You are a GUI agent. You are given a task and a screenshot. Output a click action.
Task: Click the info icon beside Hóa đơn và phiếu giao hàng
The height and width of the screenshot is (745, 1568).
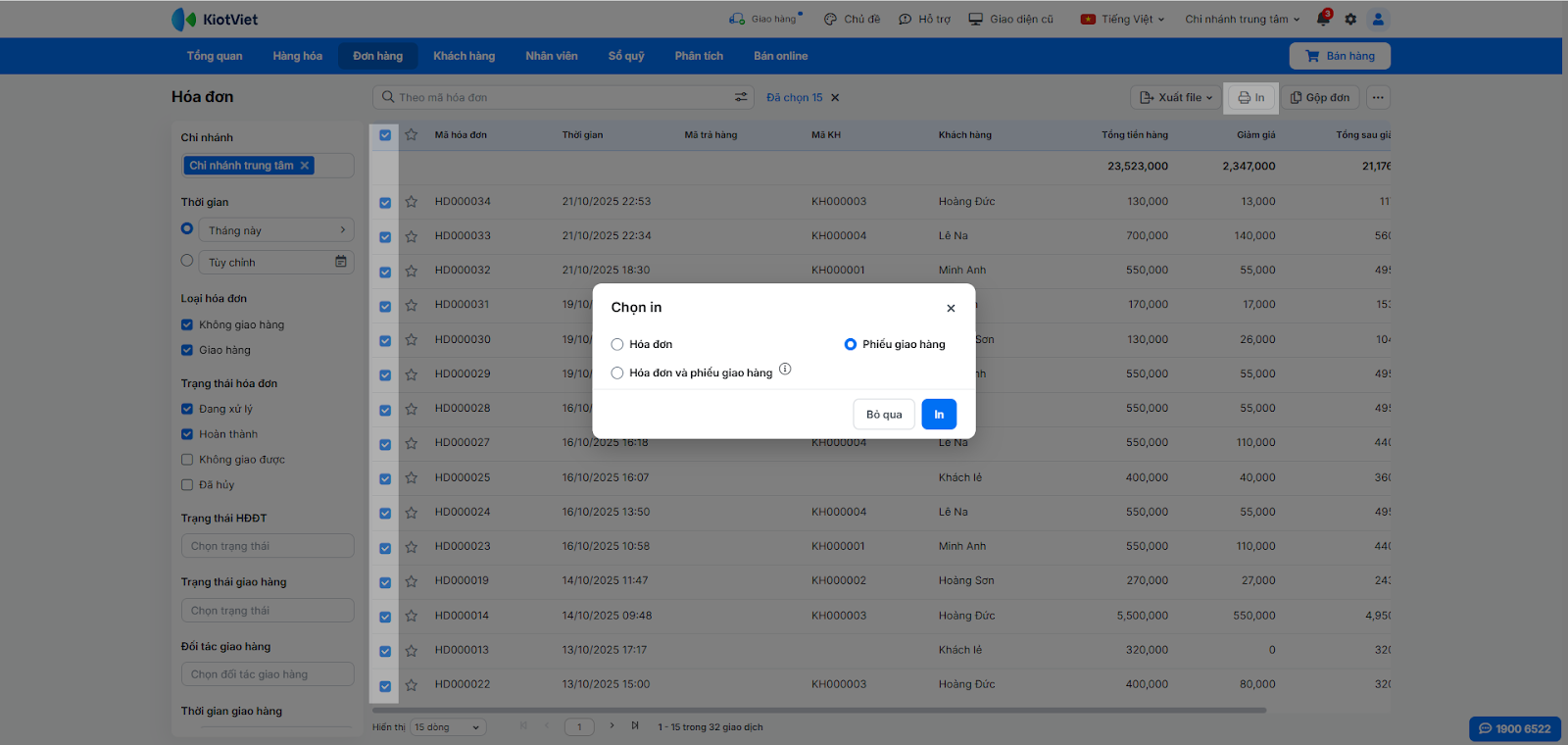tap(785, 370)
